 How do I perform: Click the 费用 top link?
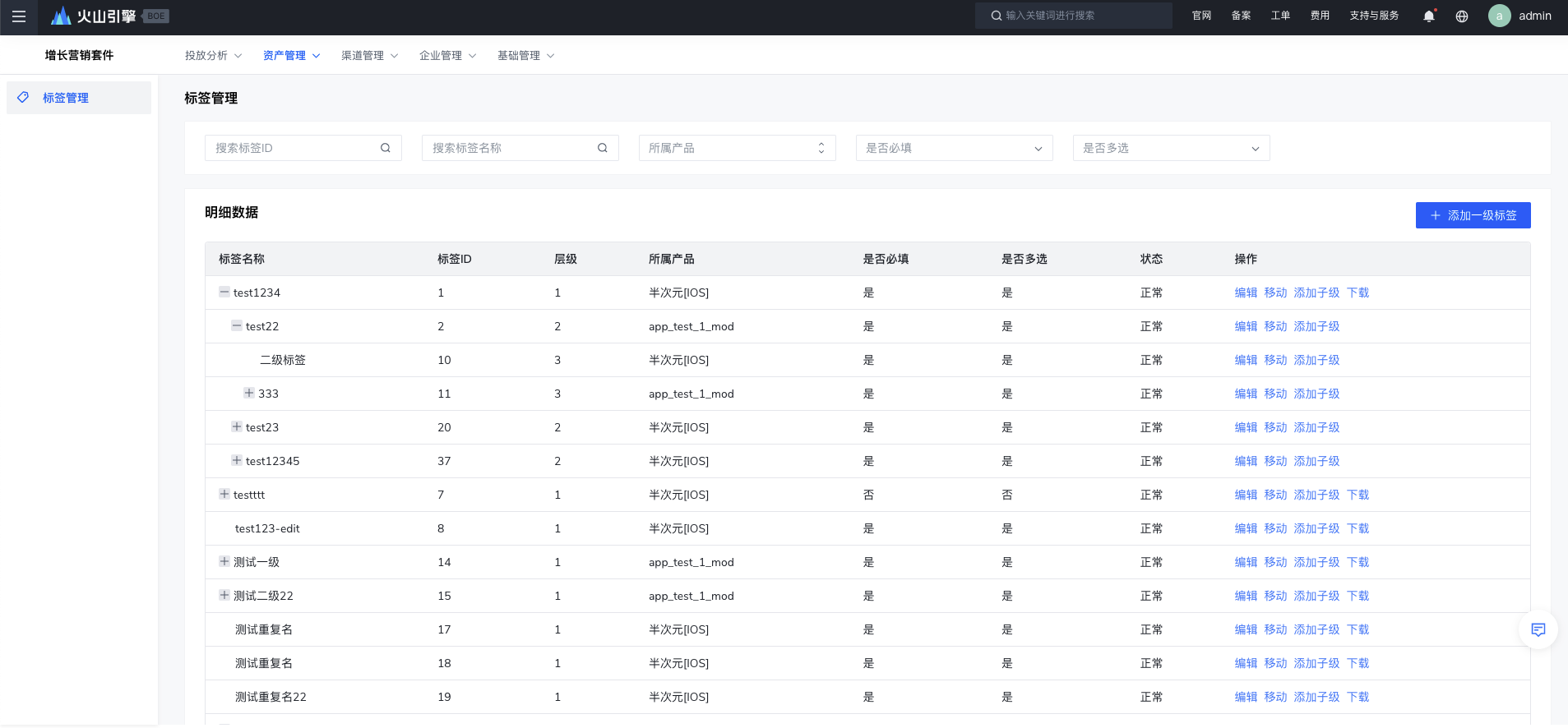tap(1320, 16)
